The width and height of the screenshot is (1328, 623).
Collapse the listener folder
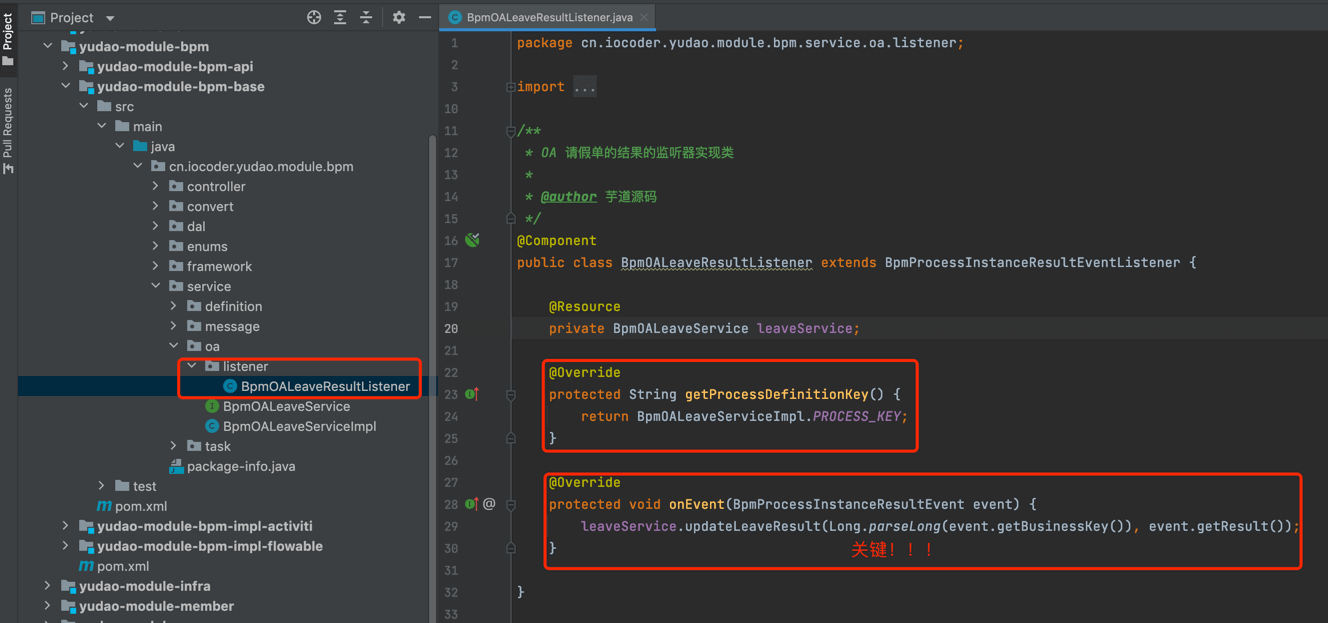[x=192, y=366]
